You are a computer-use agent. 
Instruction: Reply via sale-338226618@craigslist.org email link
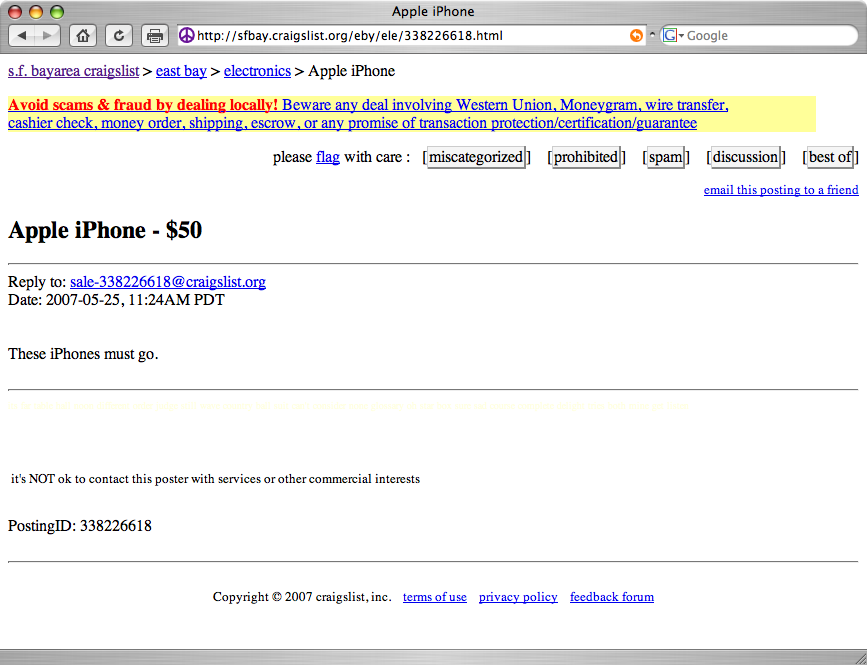click(168, 282)
